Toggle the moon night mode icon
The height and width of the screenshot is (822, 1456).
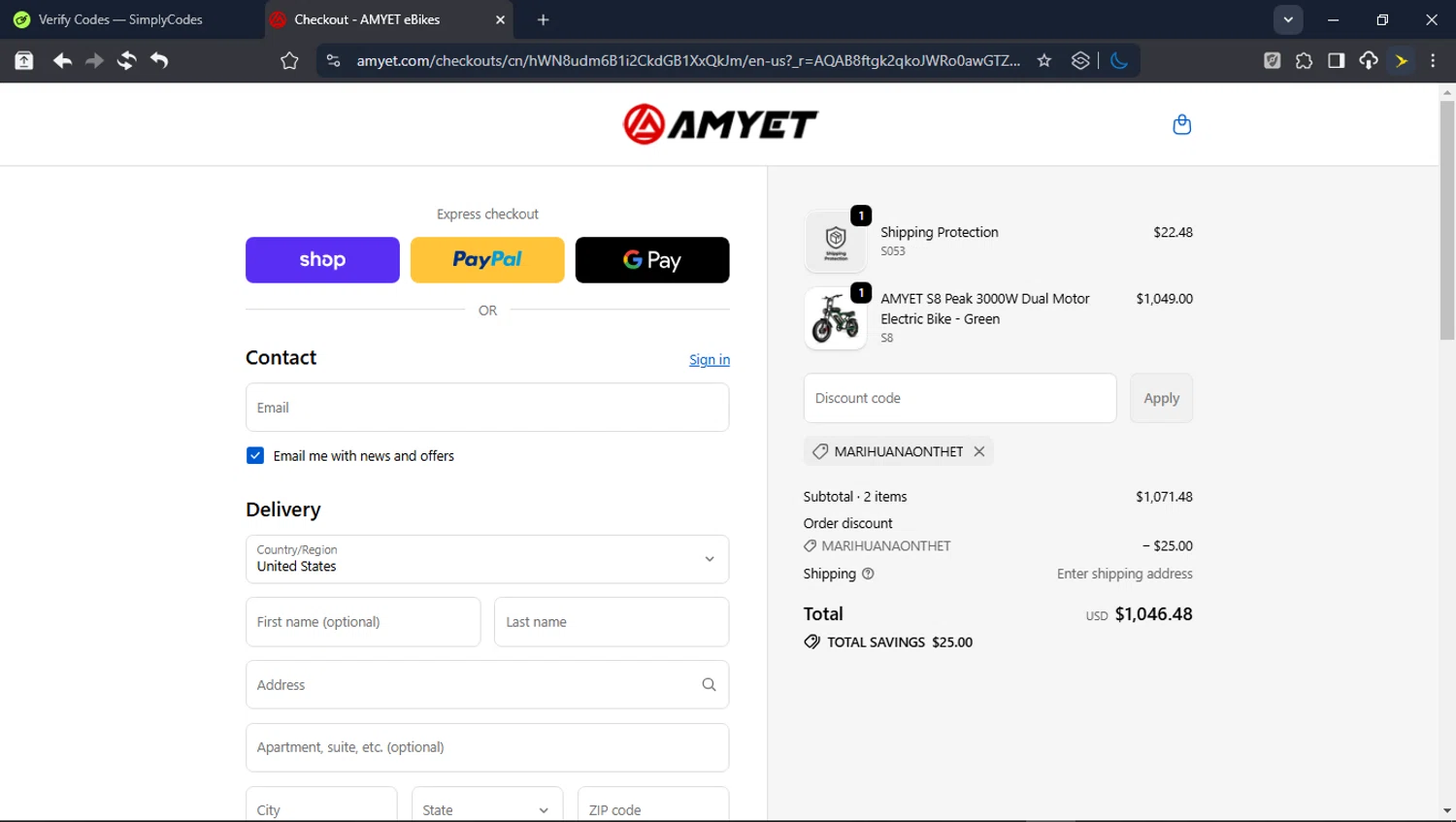1119,61
